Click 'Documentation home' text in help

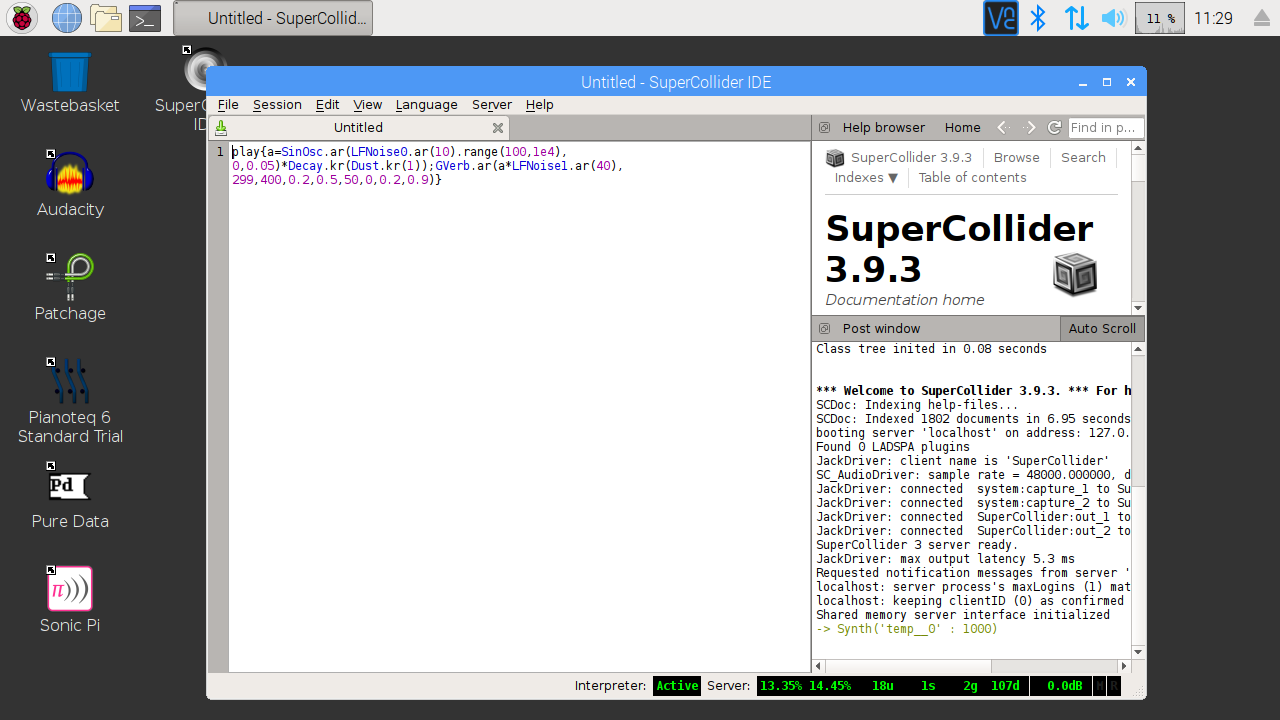point(905,300)
